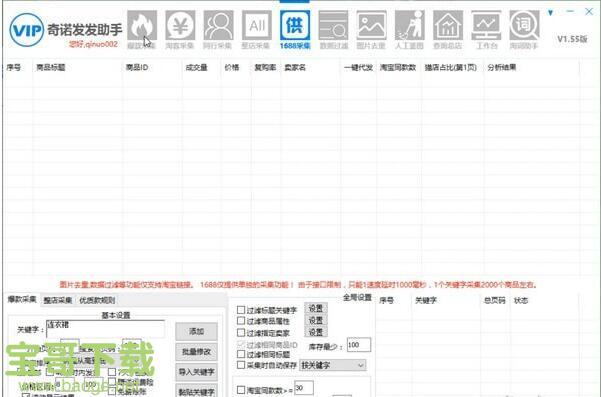Focus the 关键字 text box containing 连衣裙
Viewport: 601px width, 397px height.
[105, 329]
